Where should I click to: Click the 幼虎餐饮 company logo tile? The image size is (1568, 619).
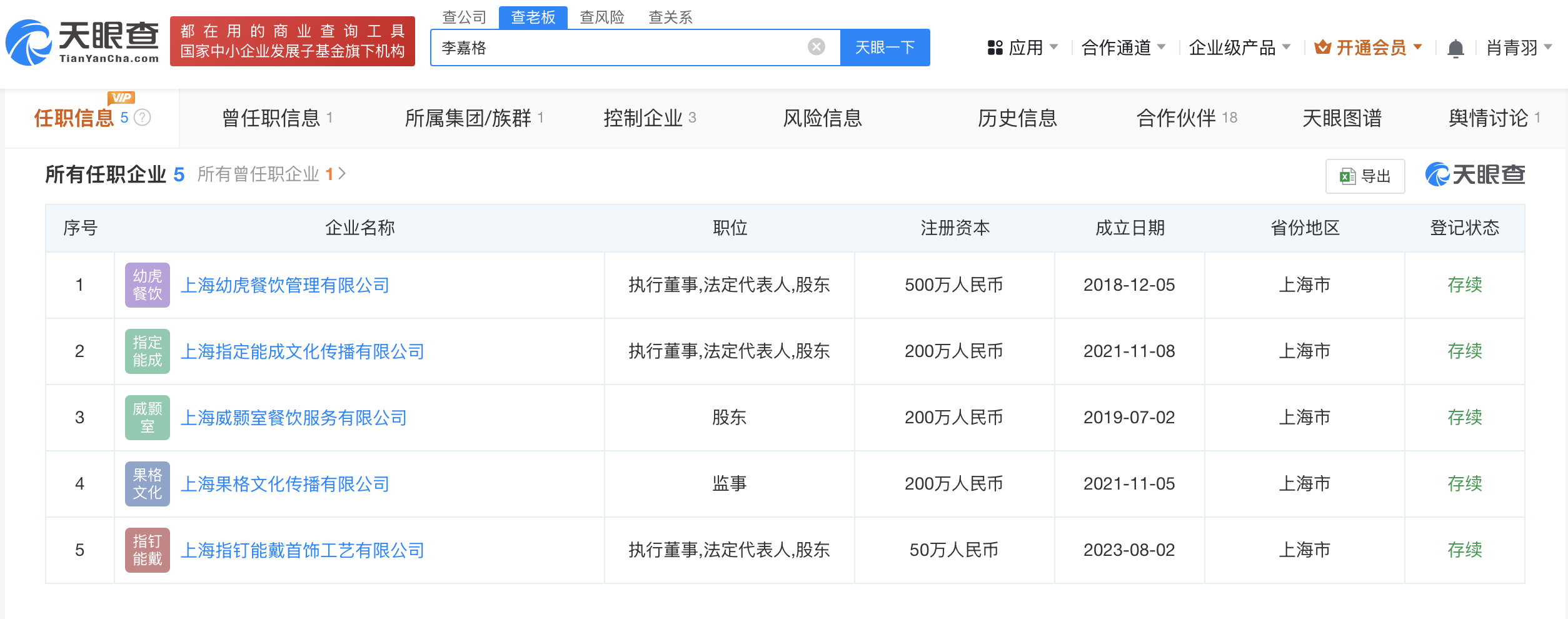pyautogui.click(x=148, y=285)
